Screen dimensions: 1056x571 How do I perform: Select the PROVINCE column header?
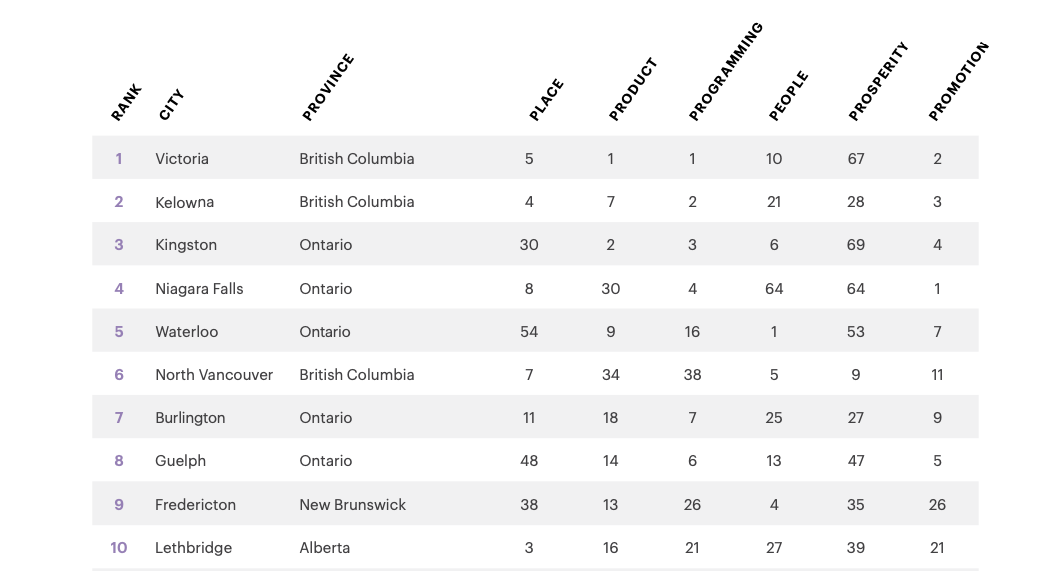(x=328, y=88)
